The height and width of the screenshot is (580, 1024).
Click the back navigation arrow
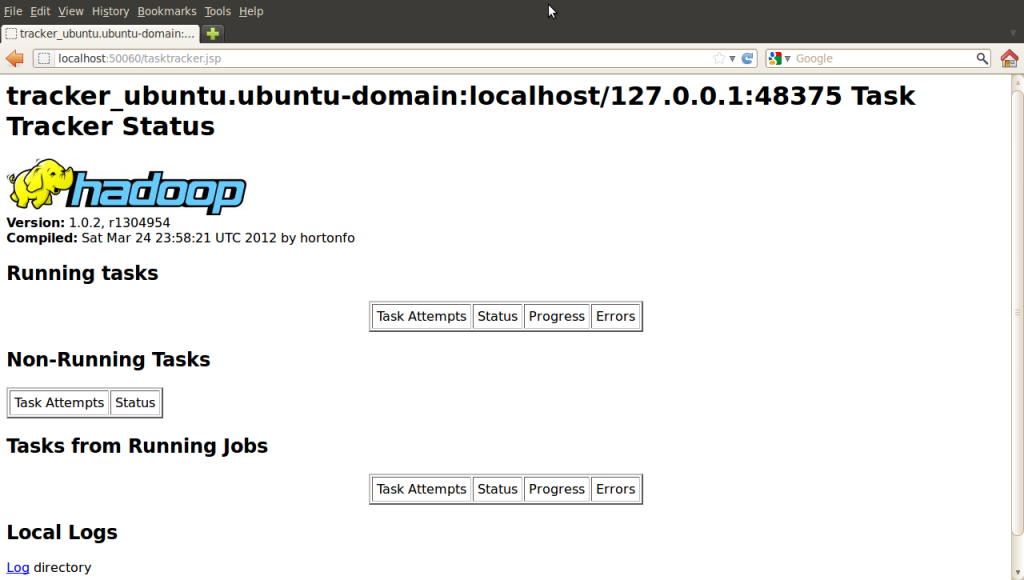pos(14,58)
